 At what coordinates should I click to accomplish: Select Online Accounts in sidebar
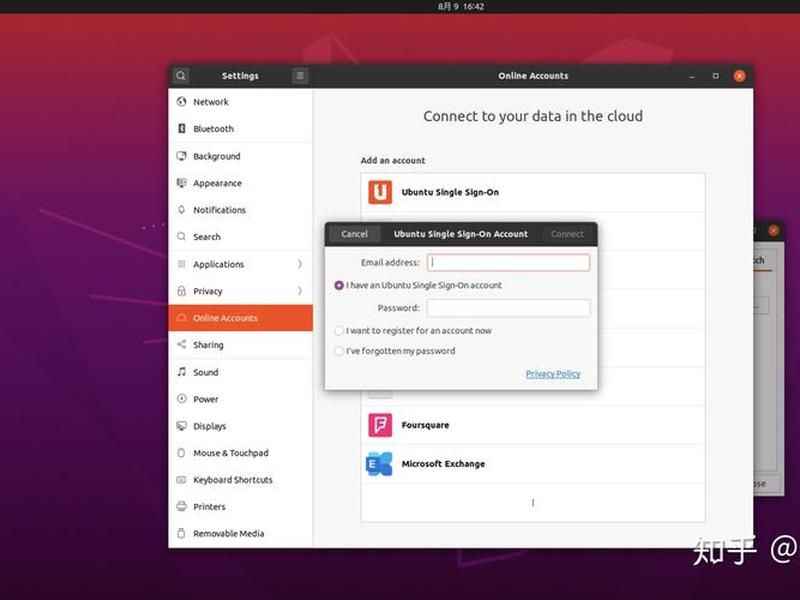(240, 318)
